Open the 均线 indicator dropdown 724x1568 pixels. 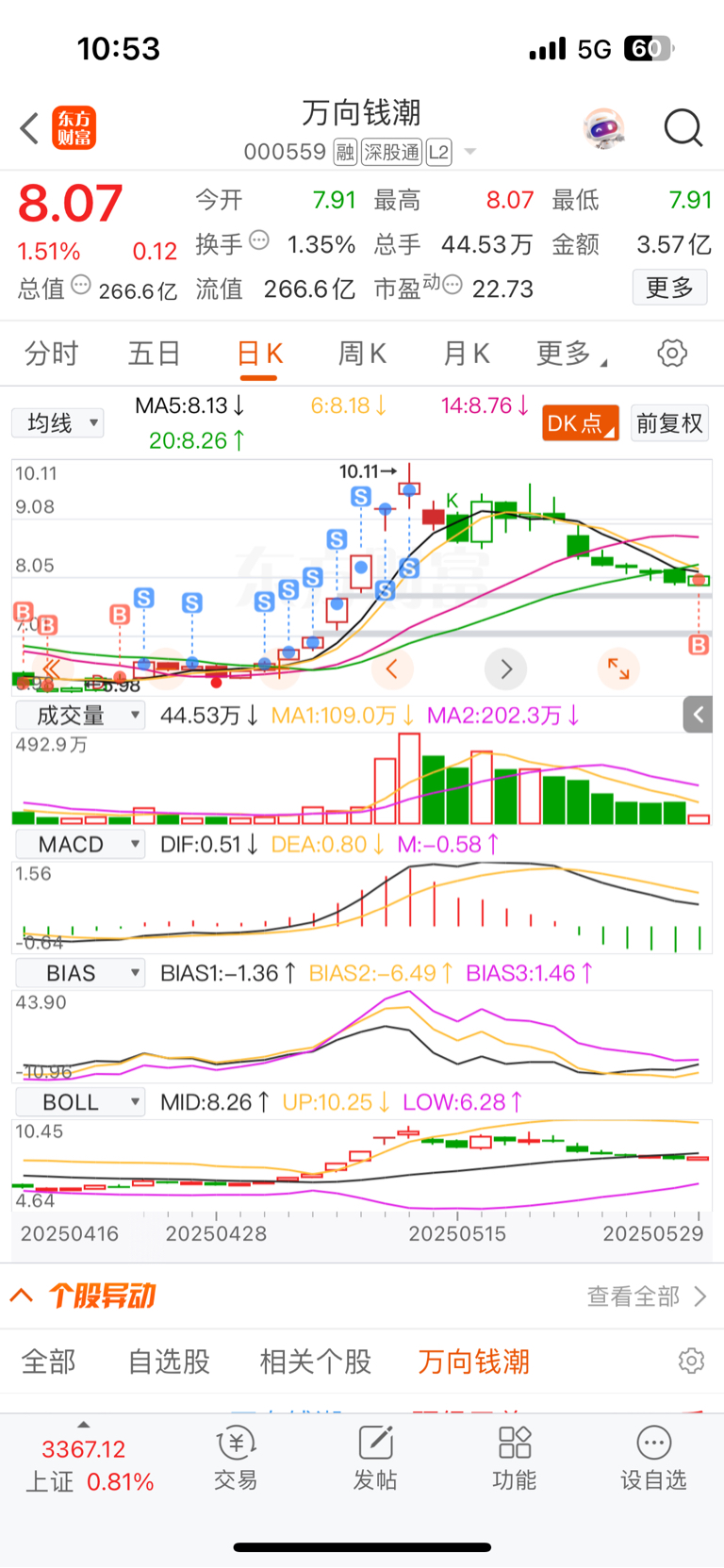click(58, 423)
